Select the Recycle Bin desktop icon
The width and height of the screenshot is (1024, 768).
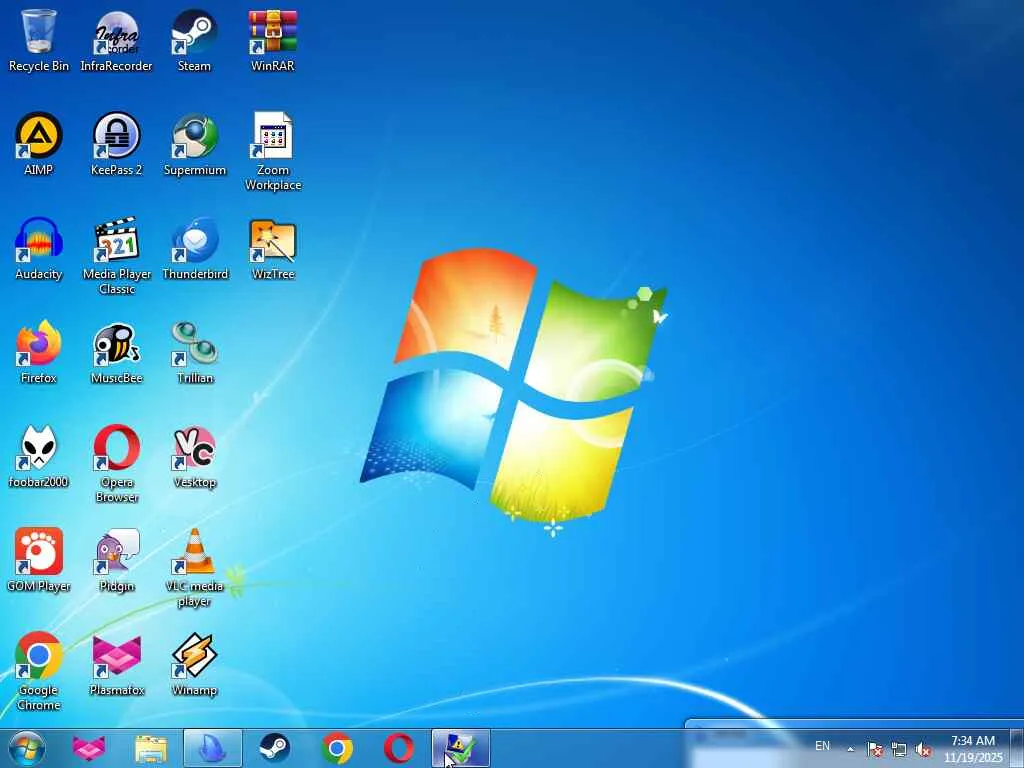point(39,39)
